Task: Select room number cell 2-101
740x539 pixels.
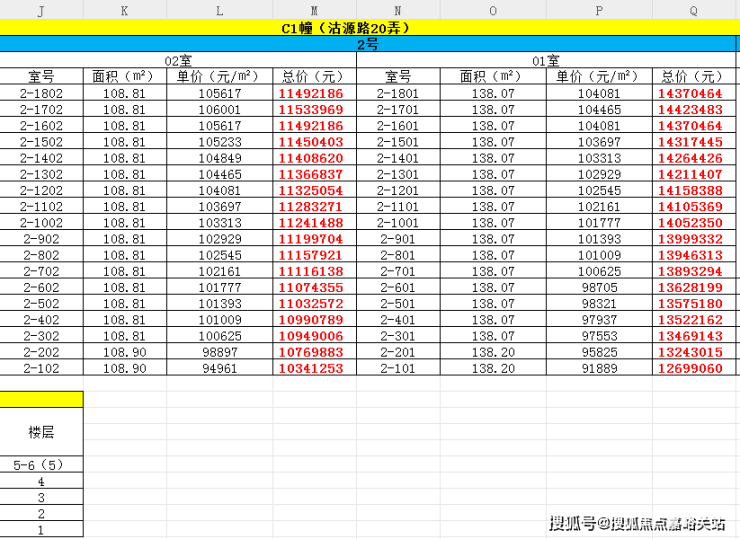Action: [398, 368]
